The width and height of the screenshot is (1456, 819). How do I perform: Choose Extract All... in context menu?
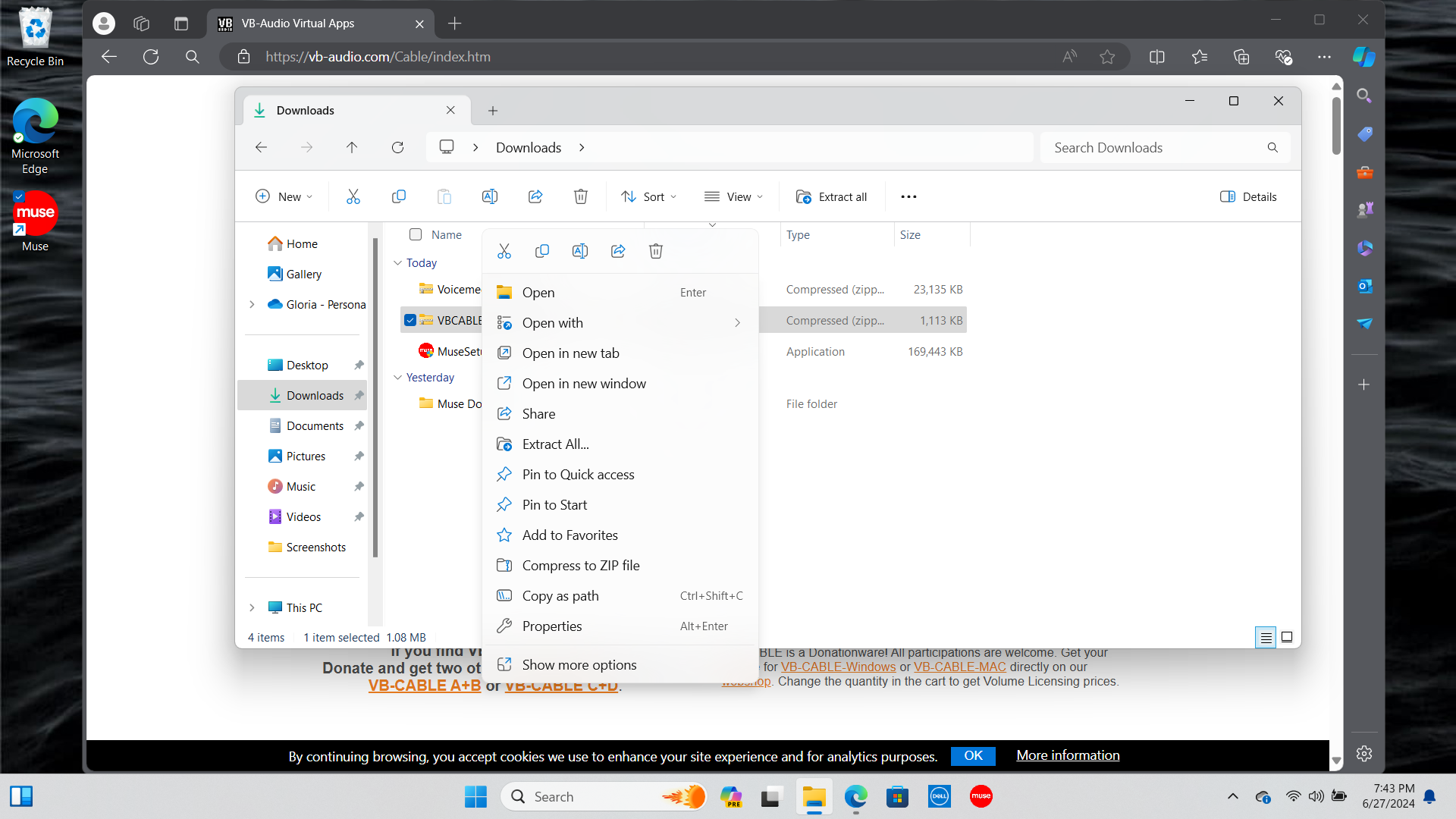coord(620,444)
